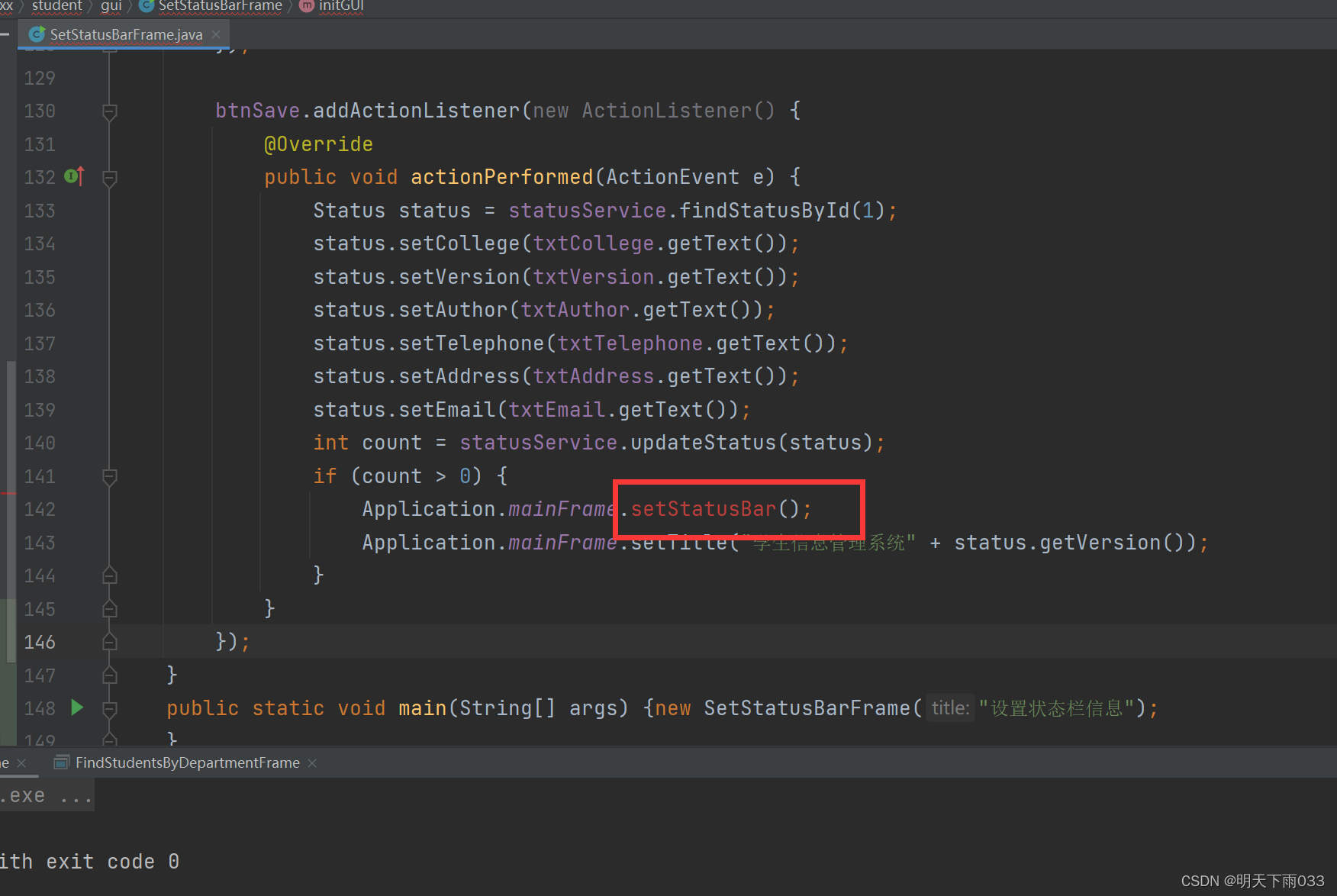Click txtAddress on line 138

click(x=593, y=376)
